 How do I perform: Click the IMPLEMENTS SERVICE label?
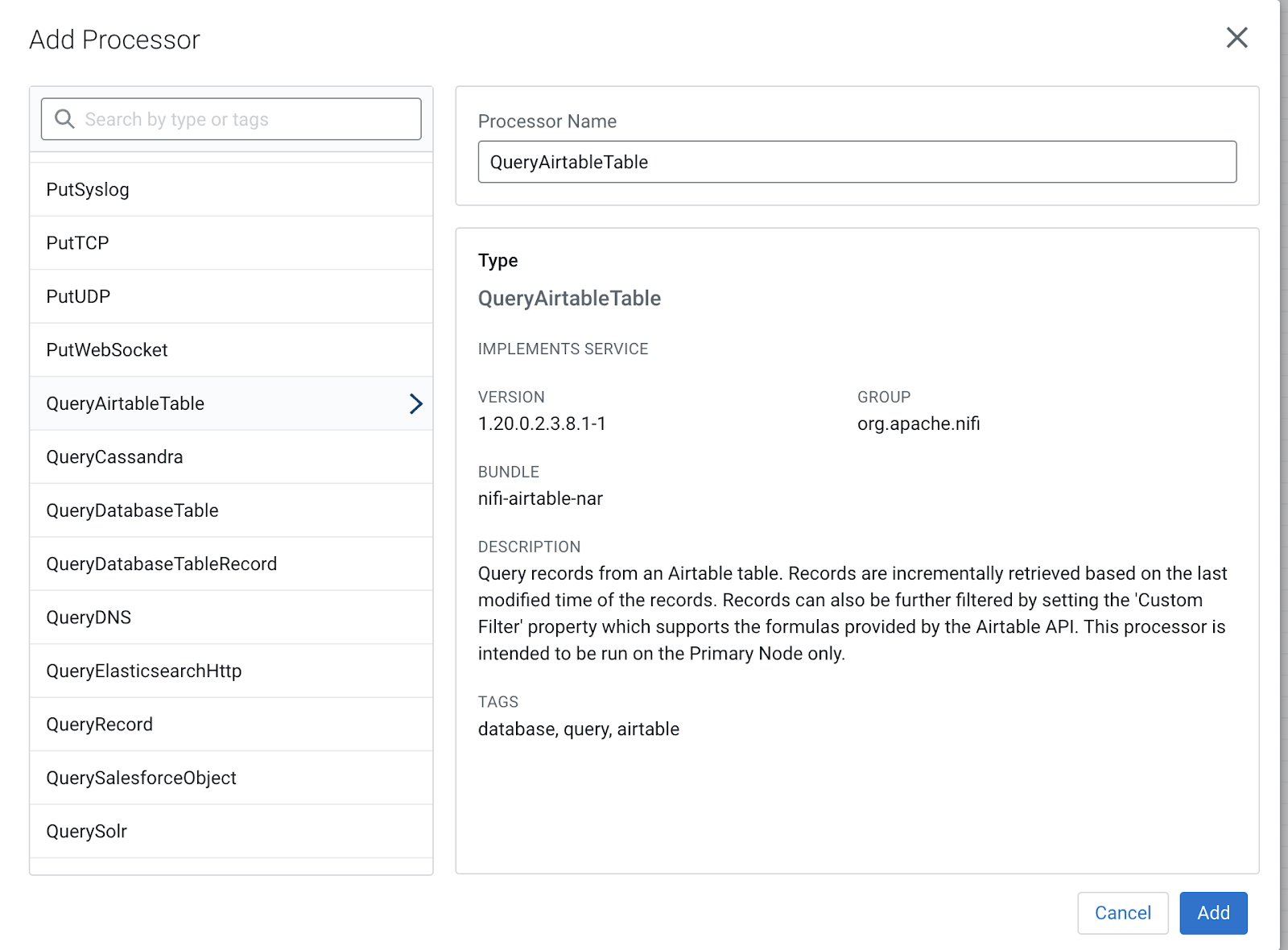tap(563, 349)
